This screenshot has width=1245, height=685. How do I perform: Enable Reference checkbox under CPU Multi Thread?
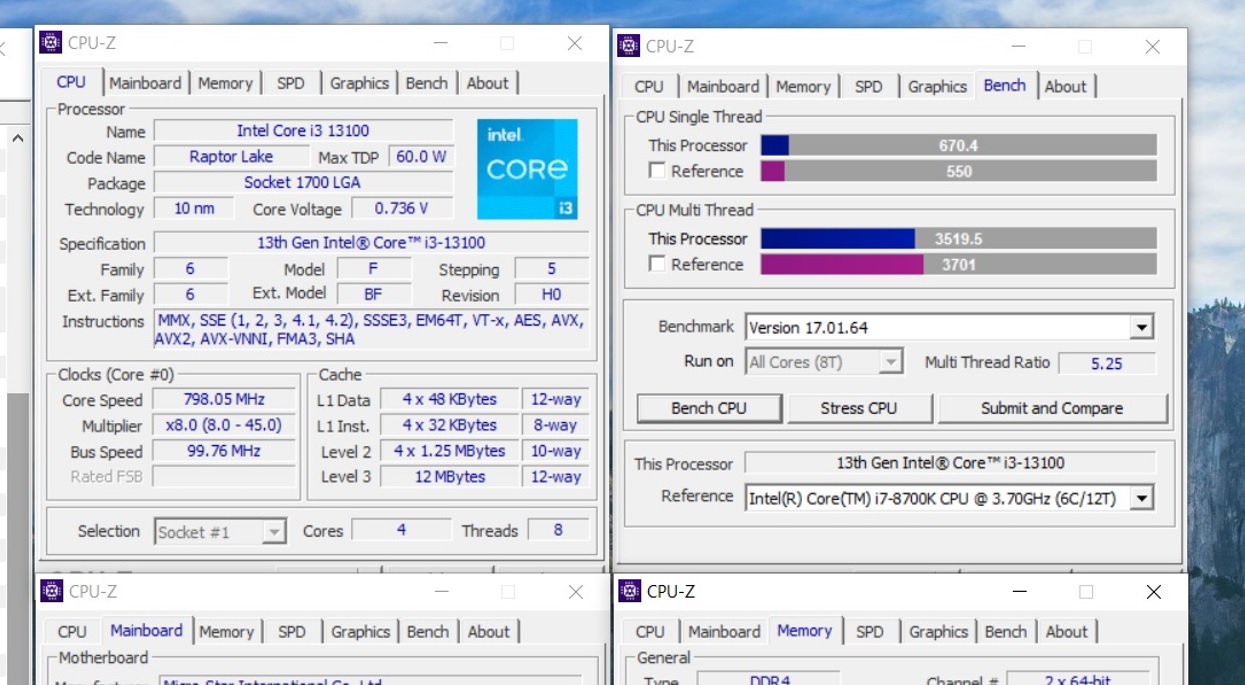(657, 264)
